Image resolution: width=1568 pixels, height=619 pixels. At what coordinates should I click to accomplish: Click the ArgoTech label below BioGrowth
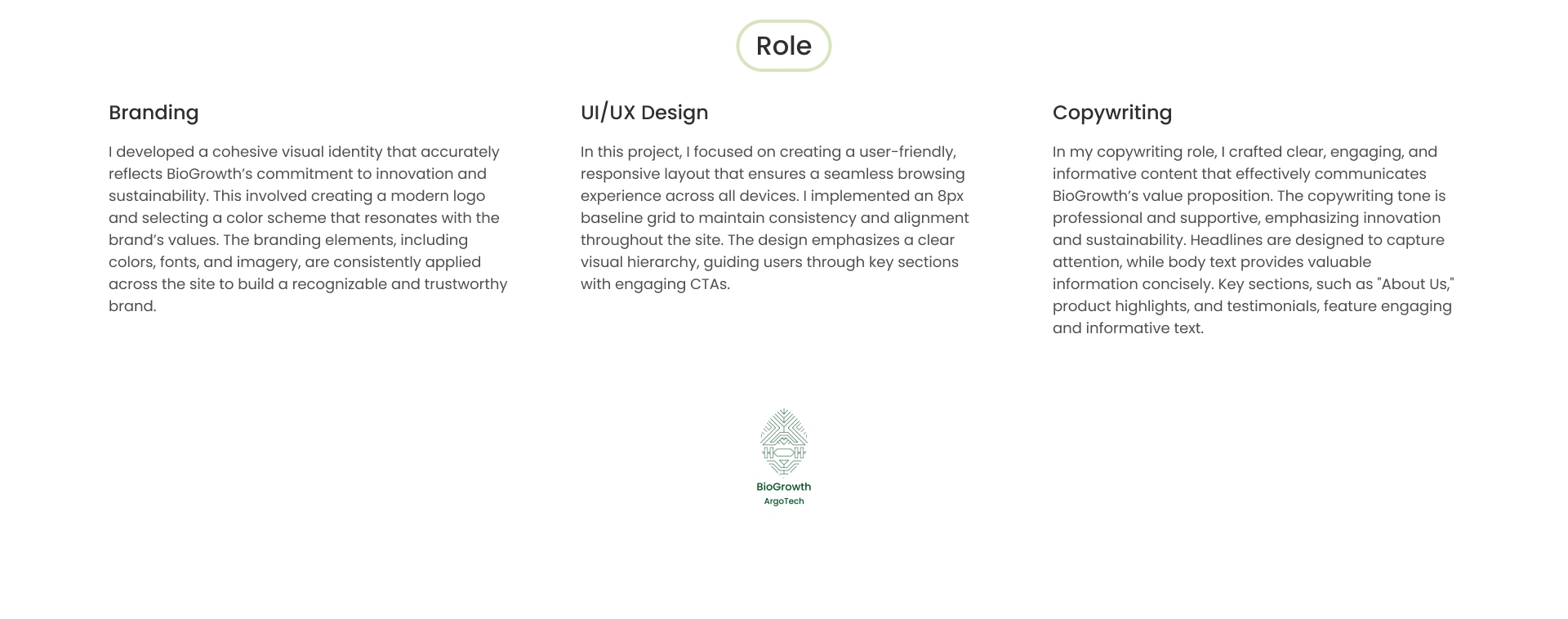click(x=784, y=501)
